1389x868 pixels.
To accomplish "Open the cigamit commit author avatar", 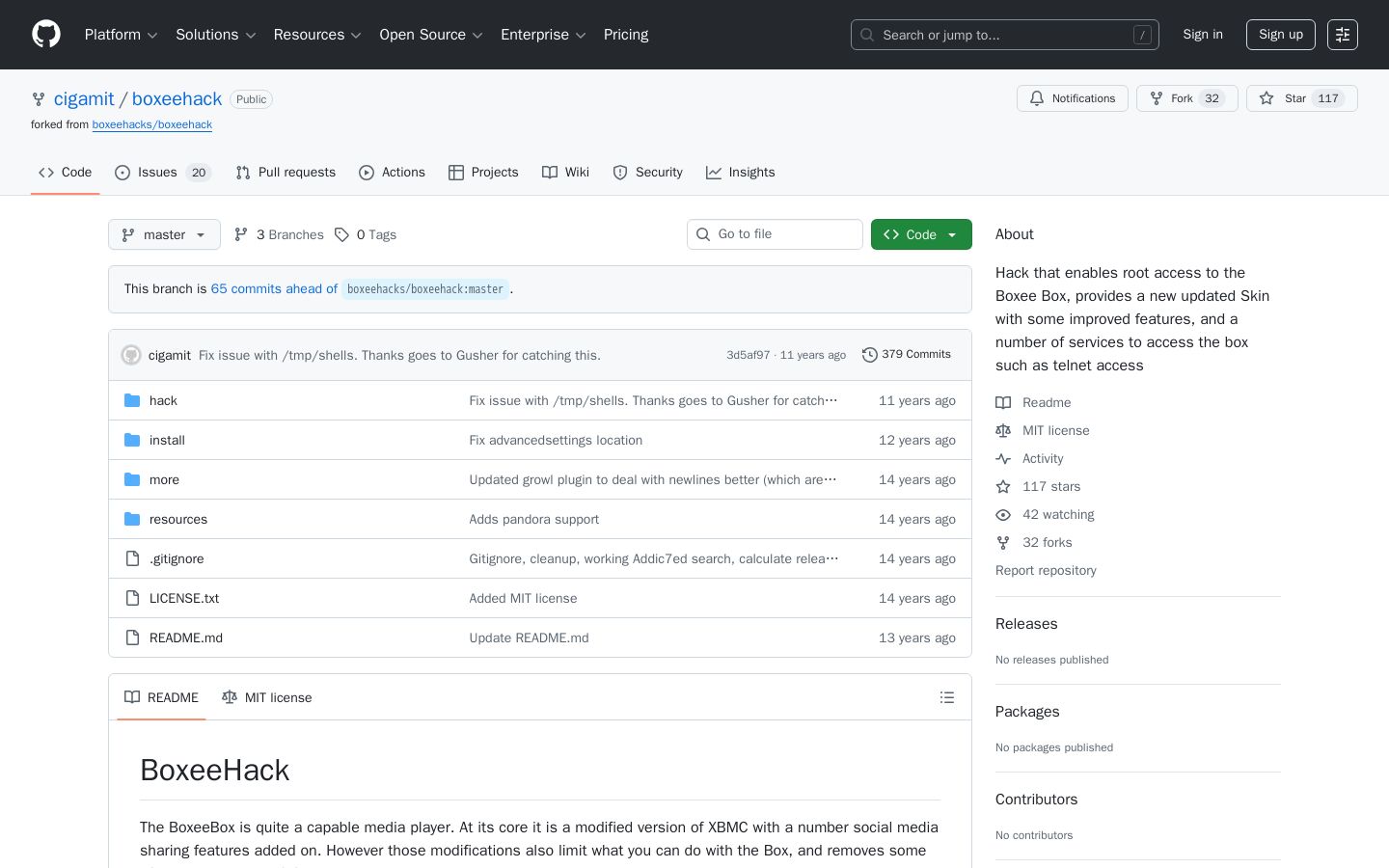I will (x=131, y=355).
